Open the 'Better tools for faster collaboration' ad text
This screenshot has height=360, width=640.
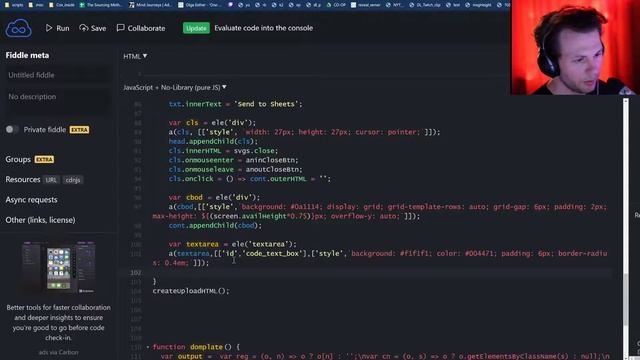[x=58, y=322]
